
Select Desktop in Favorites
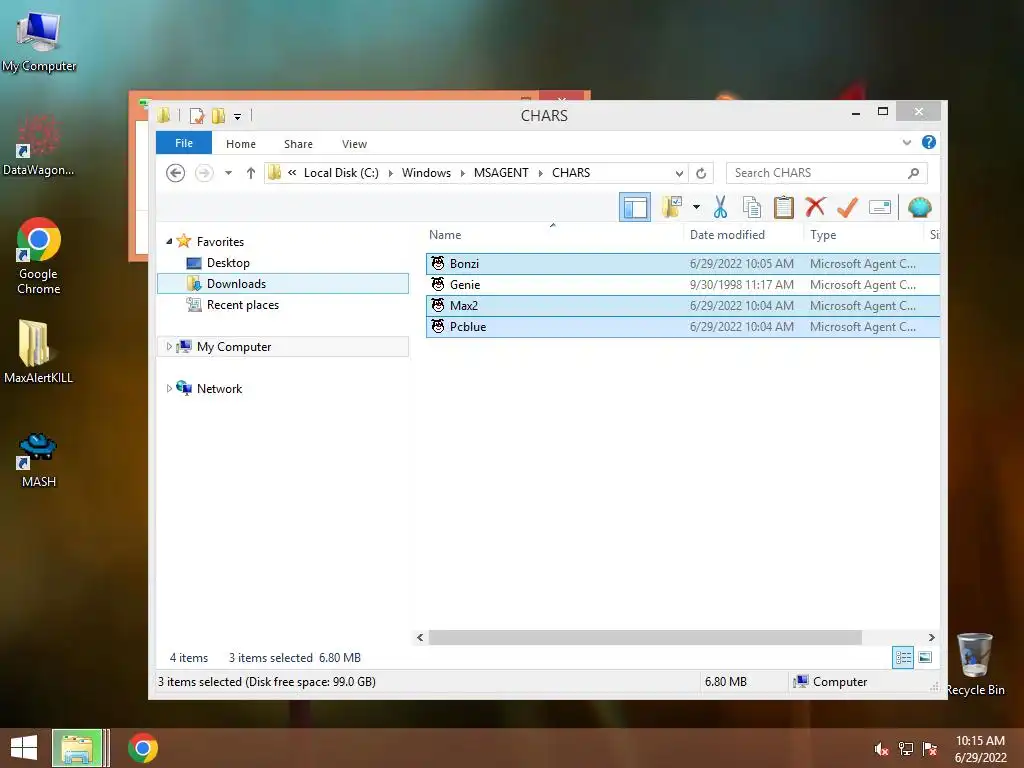pyautogui.click(x=228, y=263)
